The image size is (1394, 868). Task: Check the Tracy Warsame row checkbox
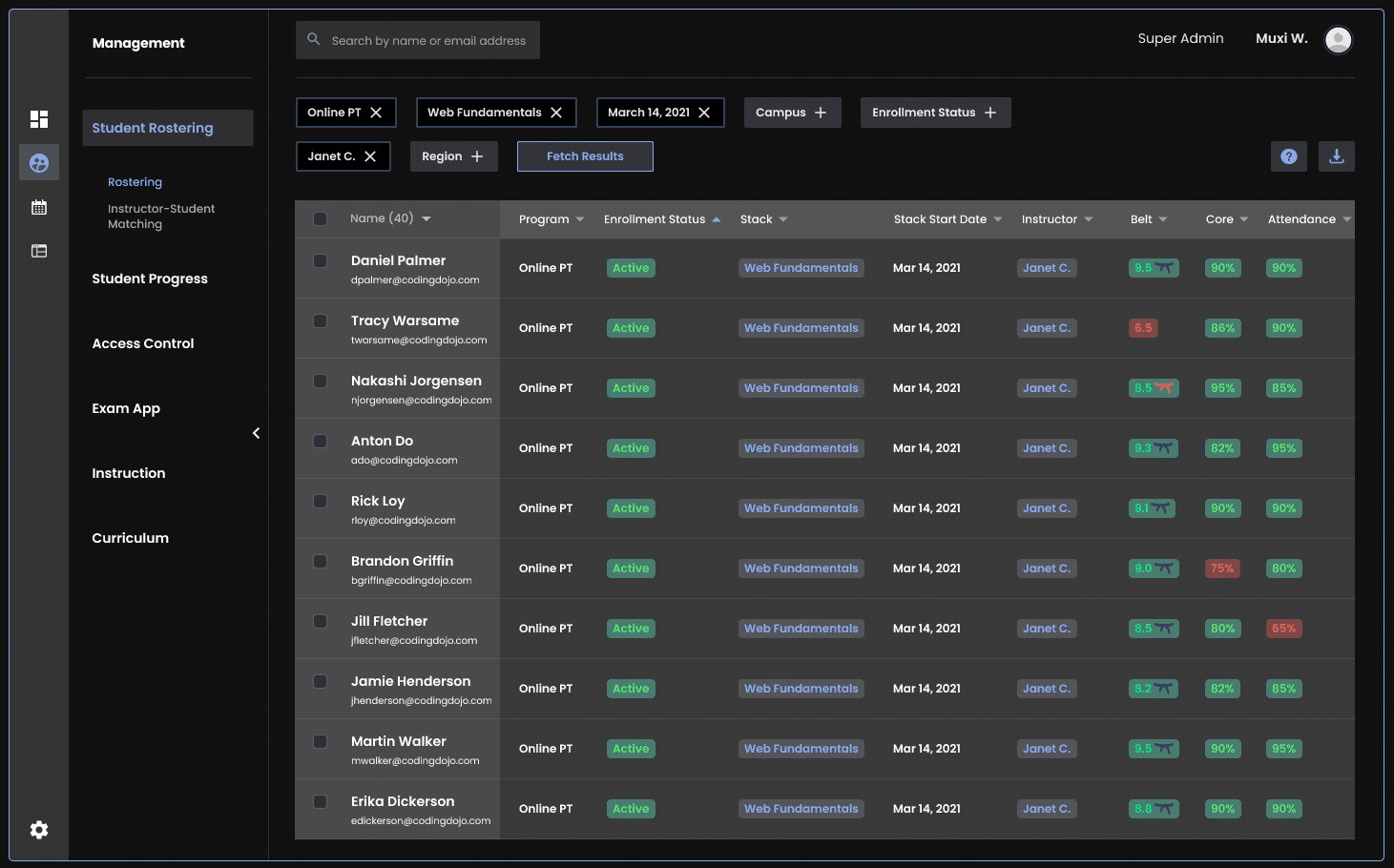[x=321, y=320]
